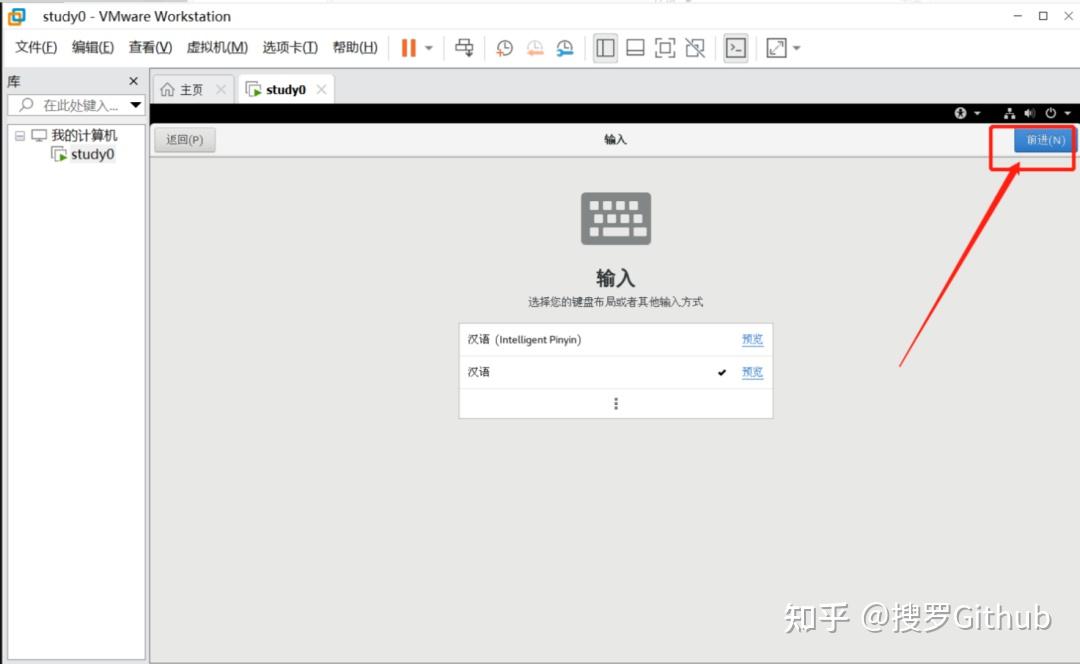Send Ctrl+Alt+Del to the VM
This screenshot has width=1080, height=664.
coord(464,48)
